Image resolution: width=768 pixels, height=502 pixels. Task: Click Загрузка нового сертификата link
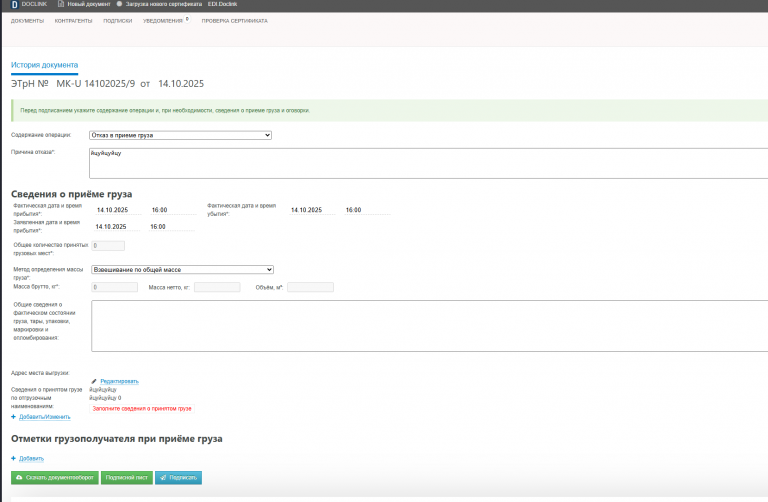tap(164, 4)
